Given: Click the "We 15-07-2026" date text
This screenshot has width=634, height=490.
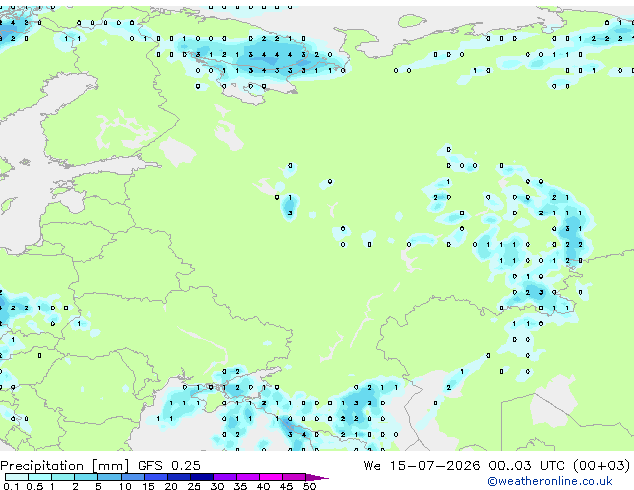Looking at the screenshot, I should 422,465.
